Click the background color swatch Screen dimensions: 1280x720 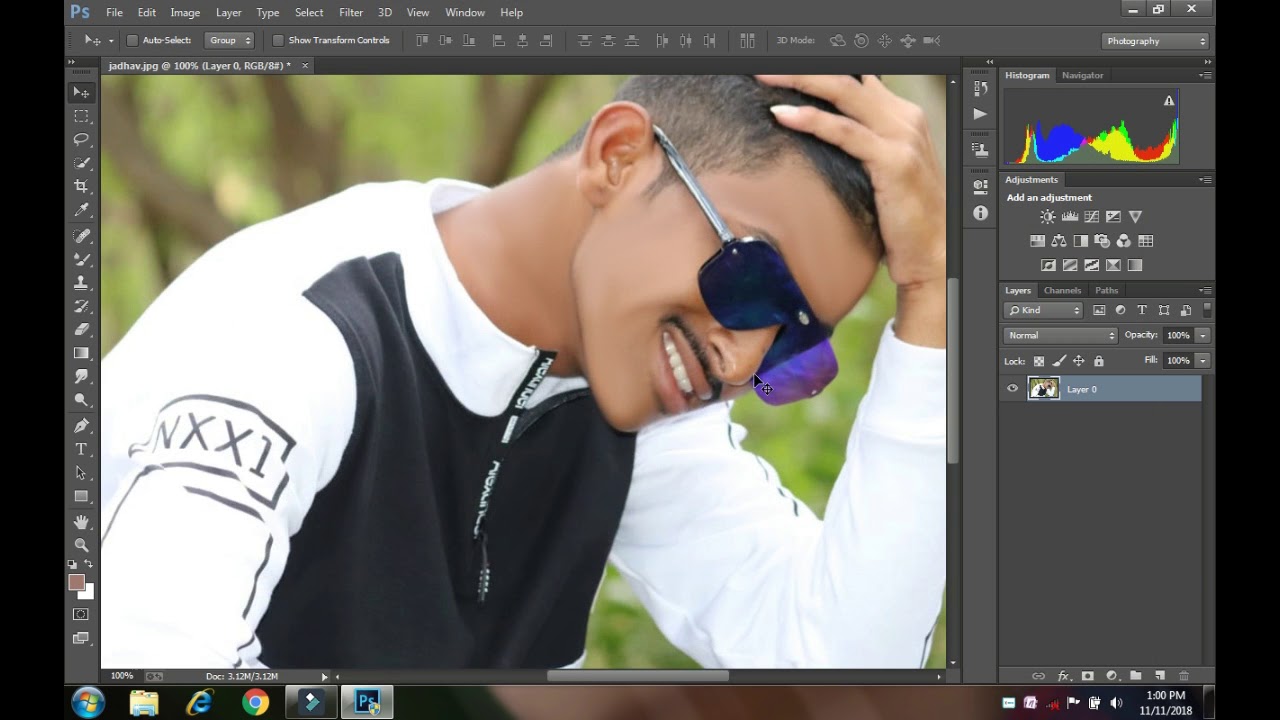click(x=88, y=592)
